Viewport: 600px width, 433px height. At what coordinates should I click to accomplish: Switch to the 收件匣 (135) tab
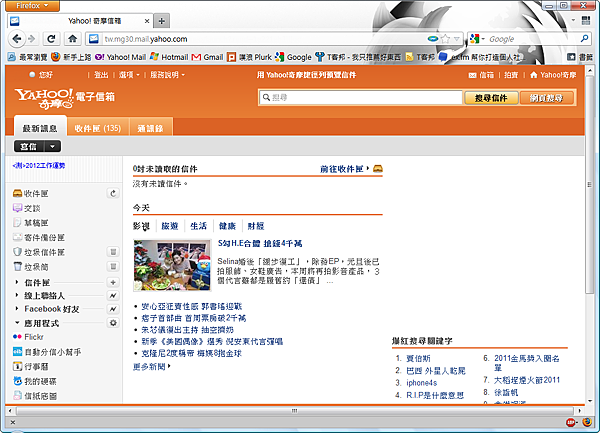point(98,128)
